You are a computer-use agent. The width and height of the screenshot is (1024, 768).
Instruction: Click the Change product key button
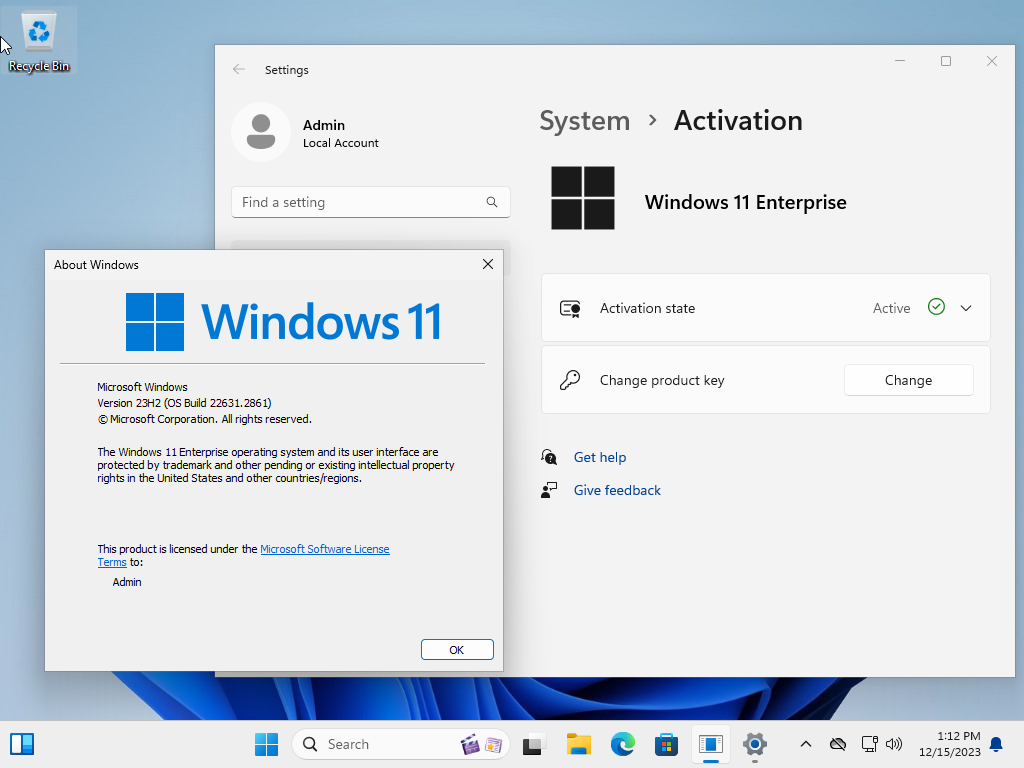point(908,380)
